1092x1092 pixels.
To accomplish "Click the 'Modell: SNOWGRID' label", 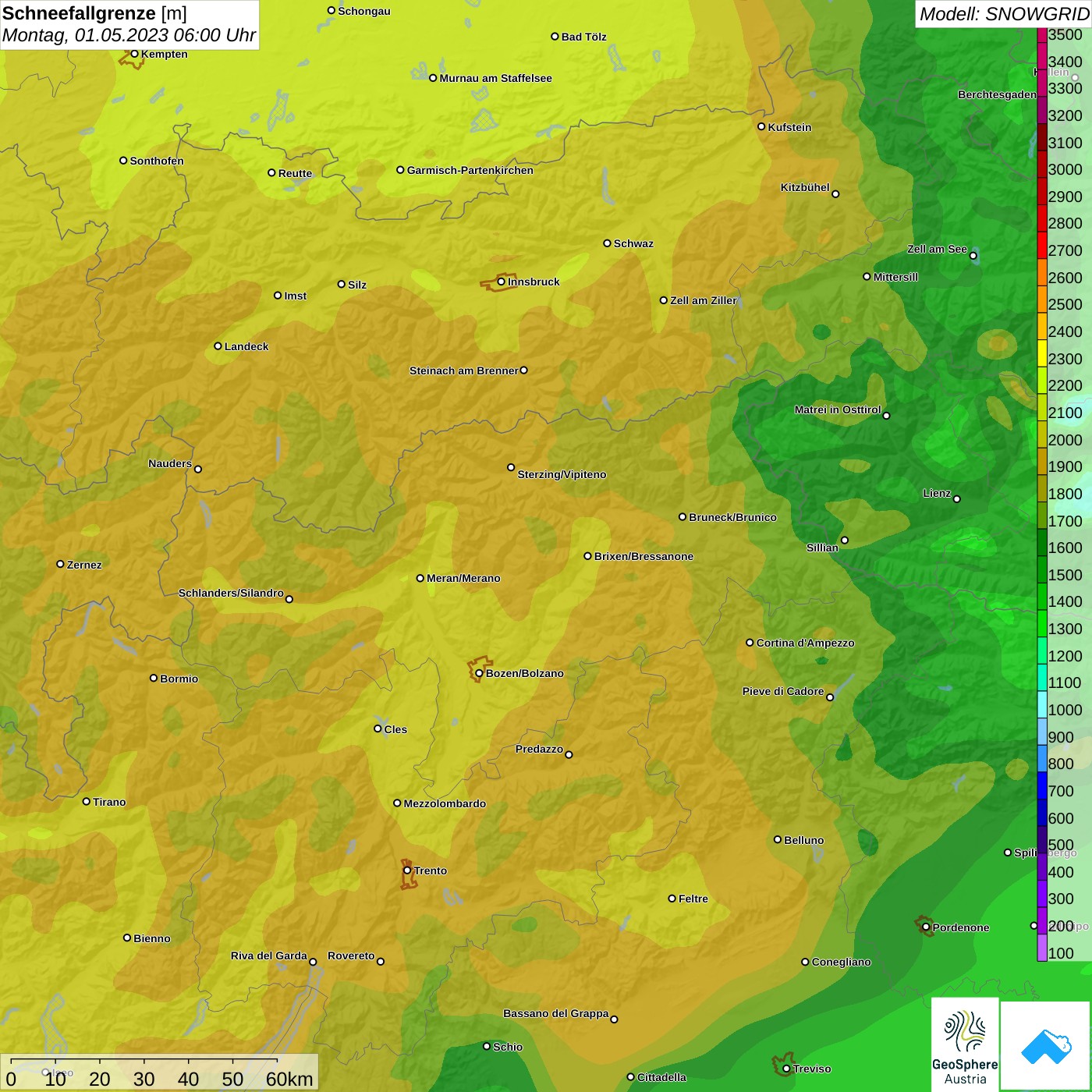I will point(1004,13).
